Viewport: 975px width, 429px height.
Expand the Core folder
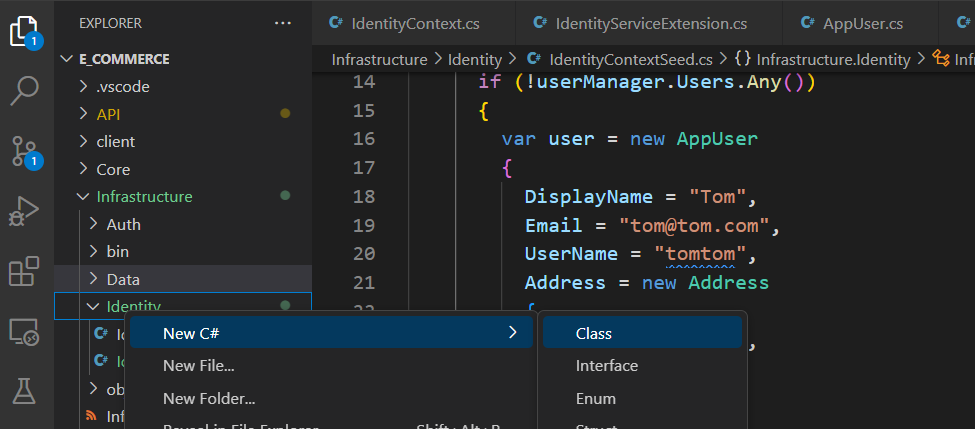tap(83, 168)
